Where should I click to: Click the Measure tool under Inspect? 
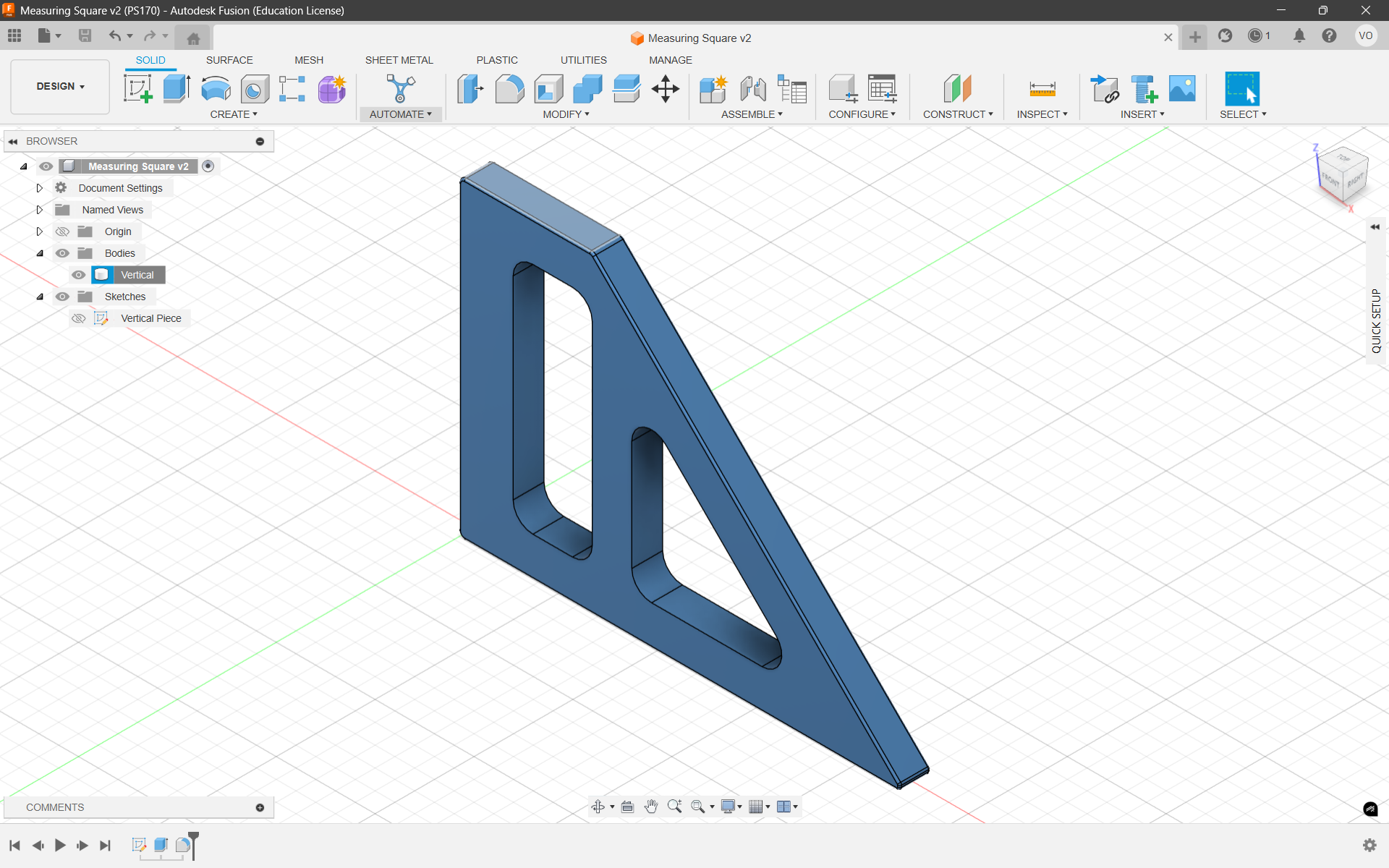1042,89
